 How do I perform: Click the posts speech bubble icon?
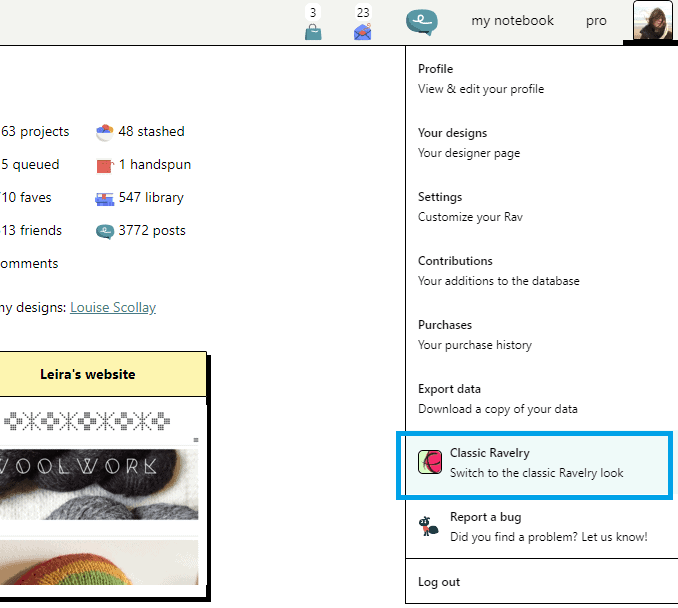point(105,231)
